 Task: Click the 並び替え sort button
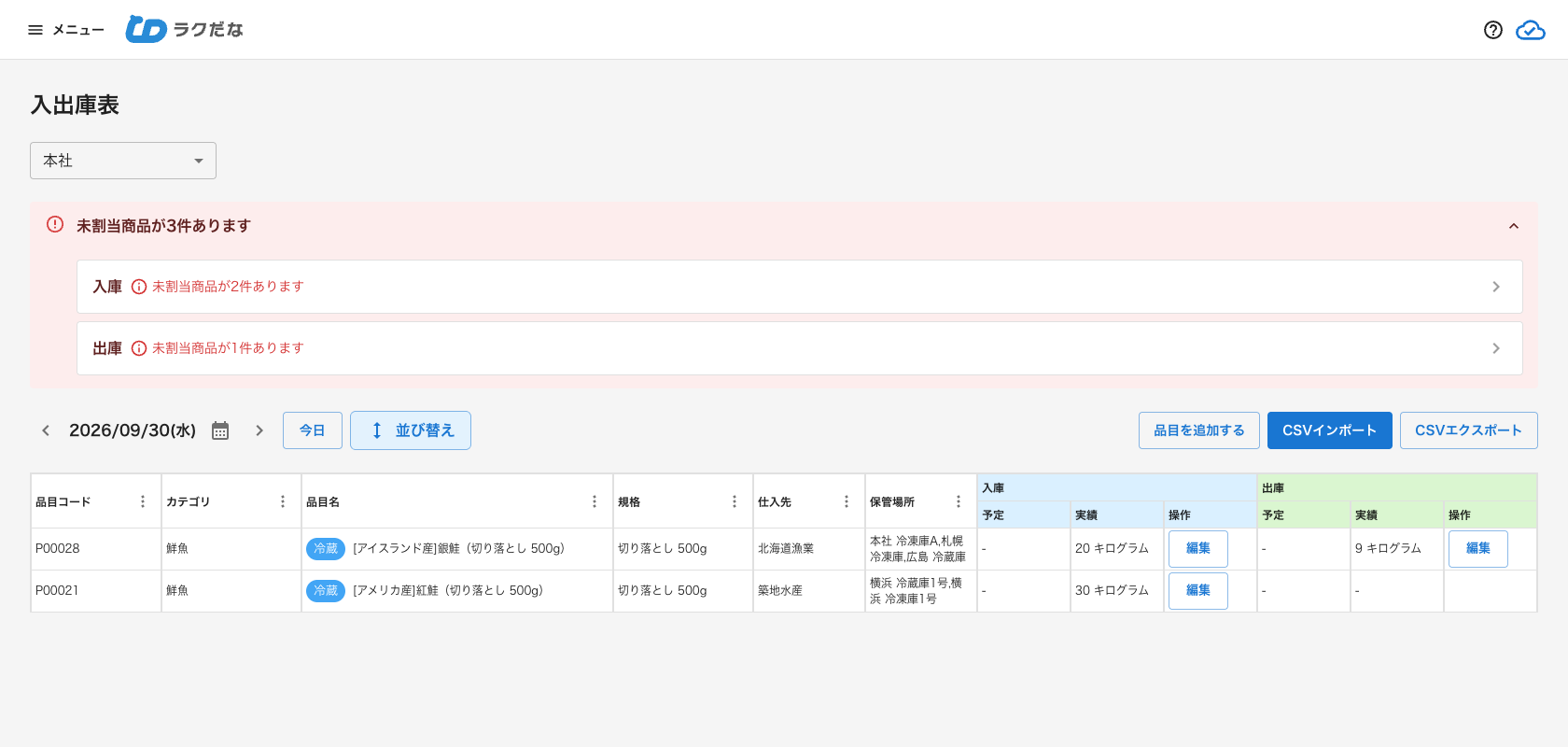click(x=411, y=430)
